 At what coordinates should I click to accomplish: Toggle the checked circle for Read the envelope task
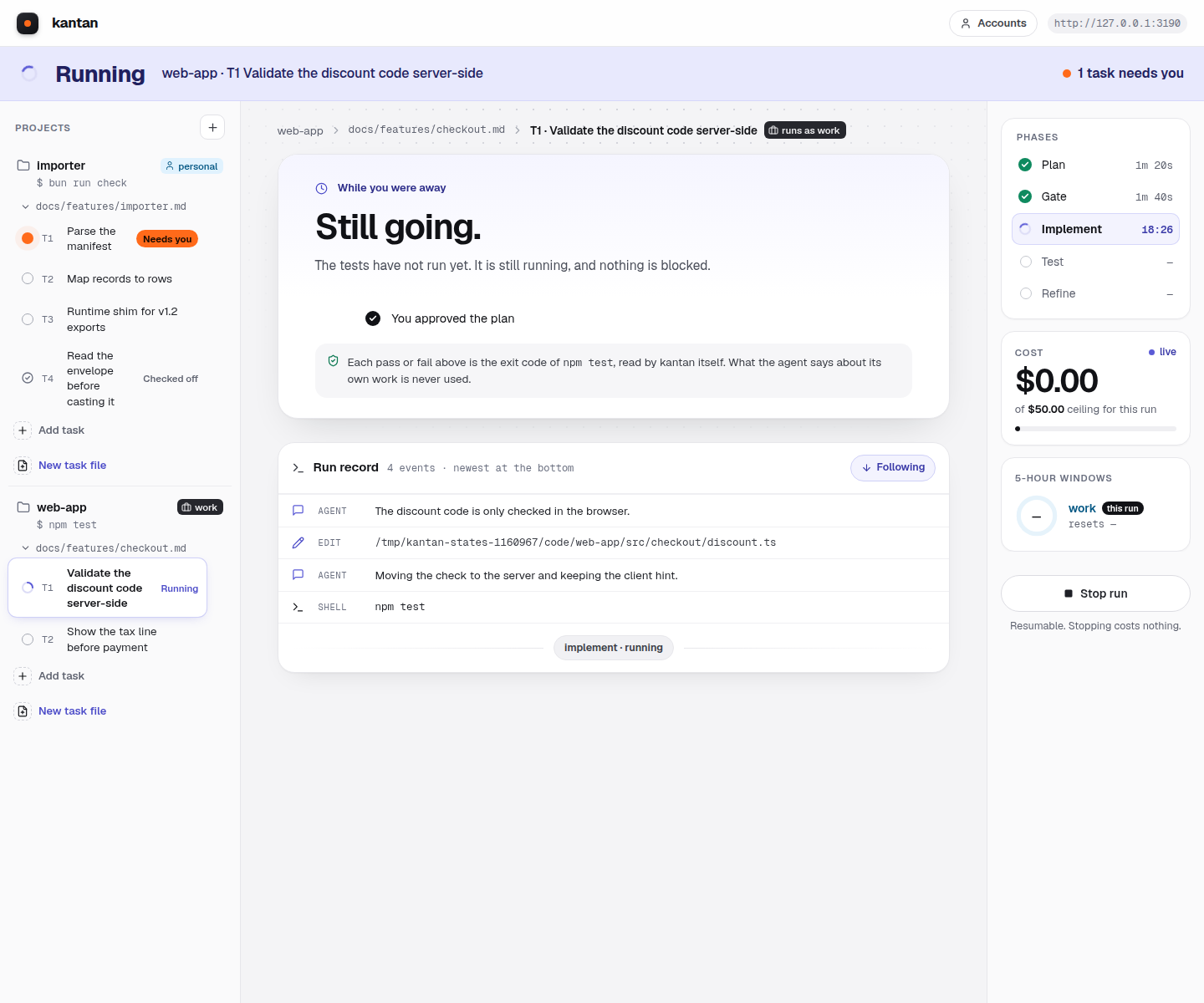28,378
